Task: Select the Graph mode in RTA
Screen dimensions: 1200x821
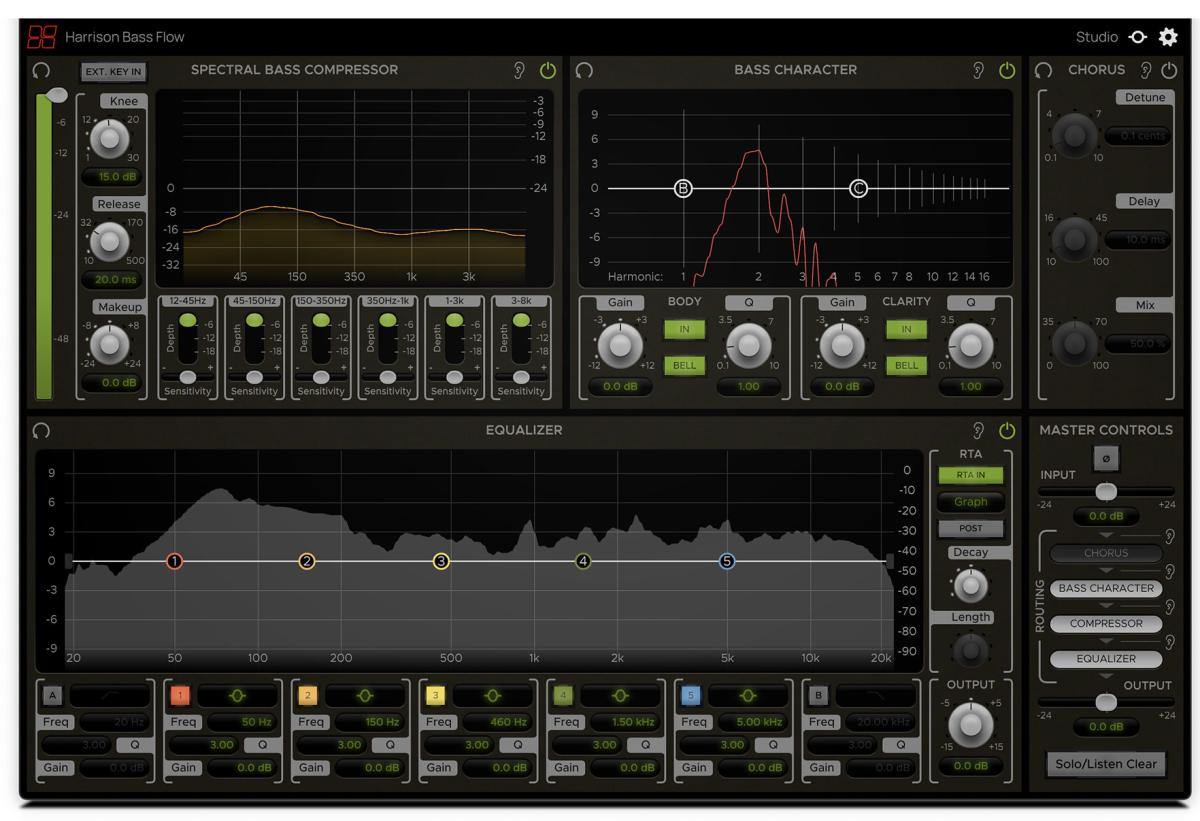Action: click(970, 502)
